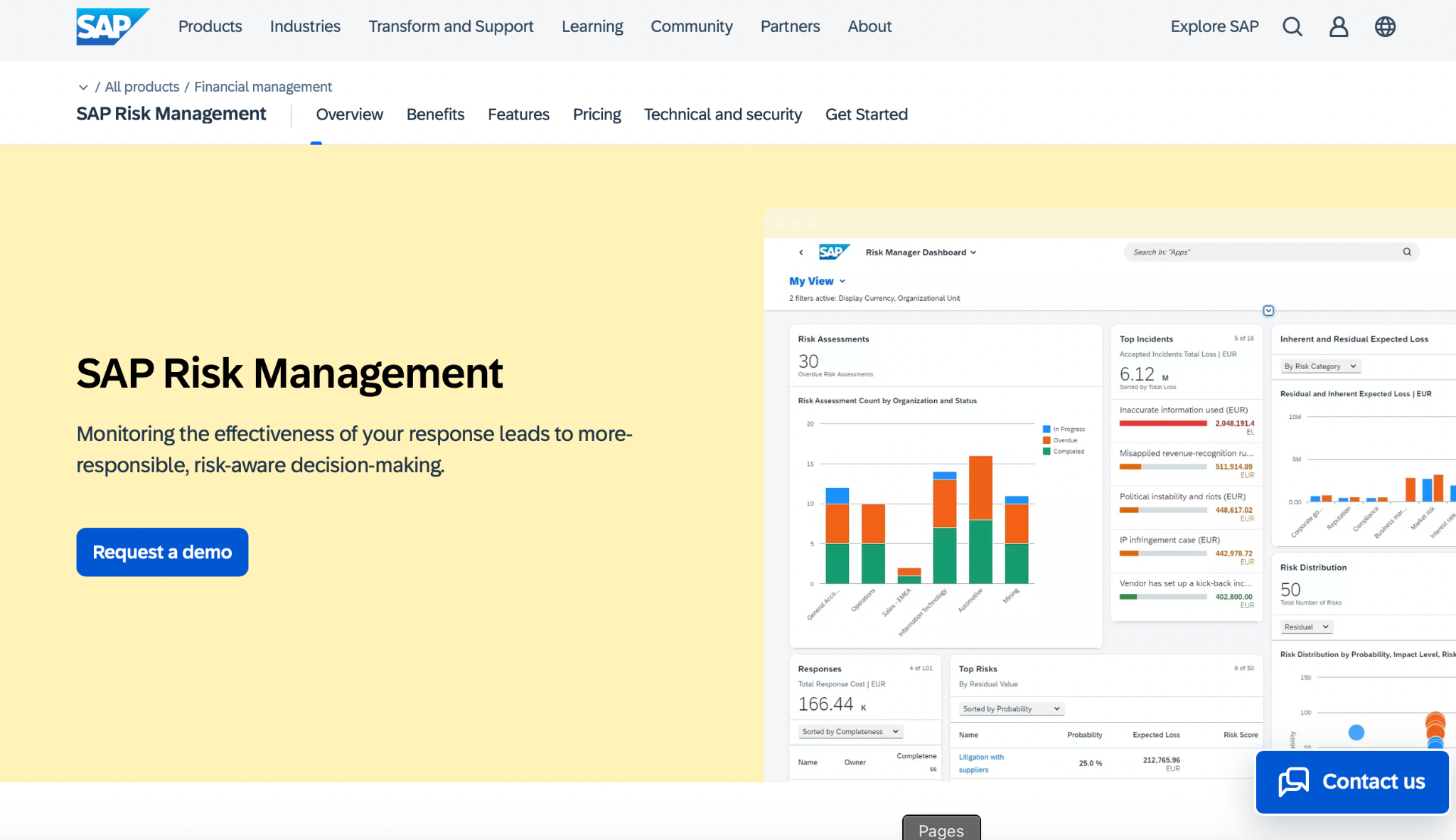Switch to the Pricing tab

(x=596, y=115)
